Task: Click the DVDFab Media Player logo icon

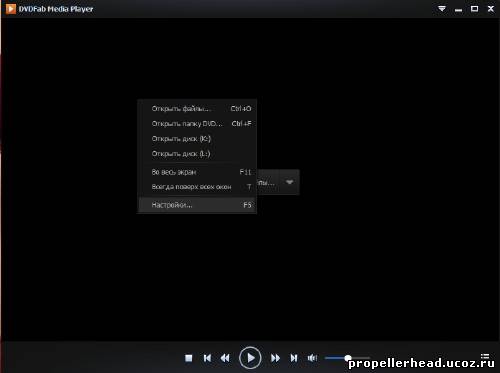Action: point(11,9)
